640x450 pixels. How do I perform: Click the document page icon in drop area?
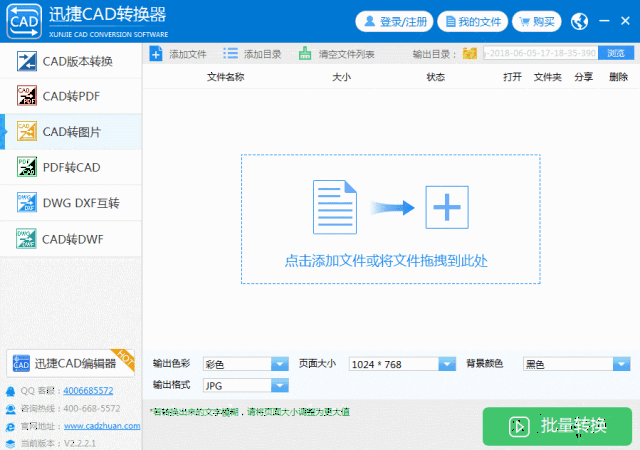coord(335,207)
